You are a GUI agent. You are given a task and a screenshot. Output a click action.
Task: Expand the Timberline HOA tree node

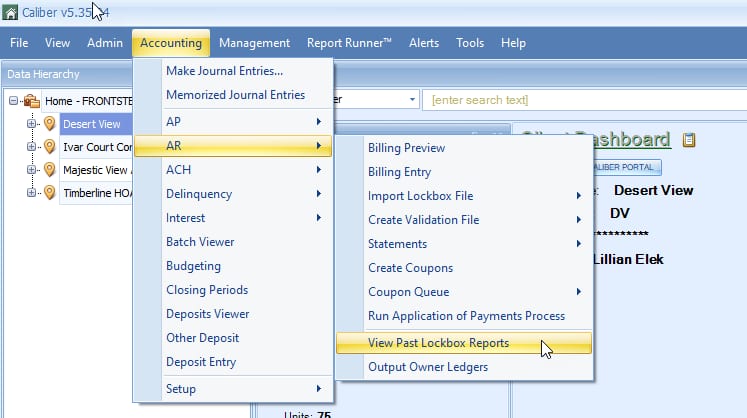[31, 193]
